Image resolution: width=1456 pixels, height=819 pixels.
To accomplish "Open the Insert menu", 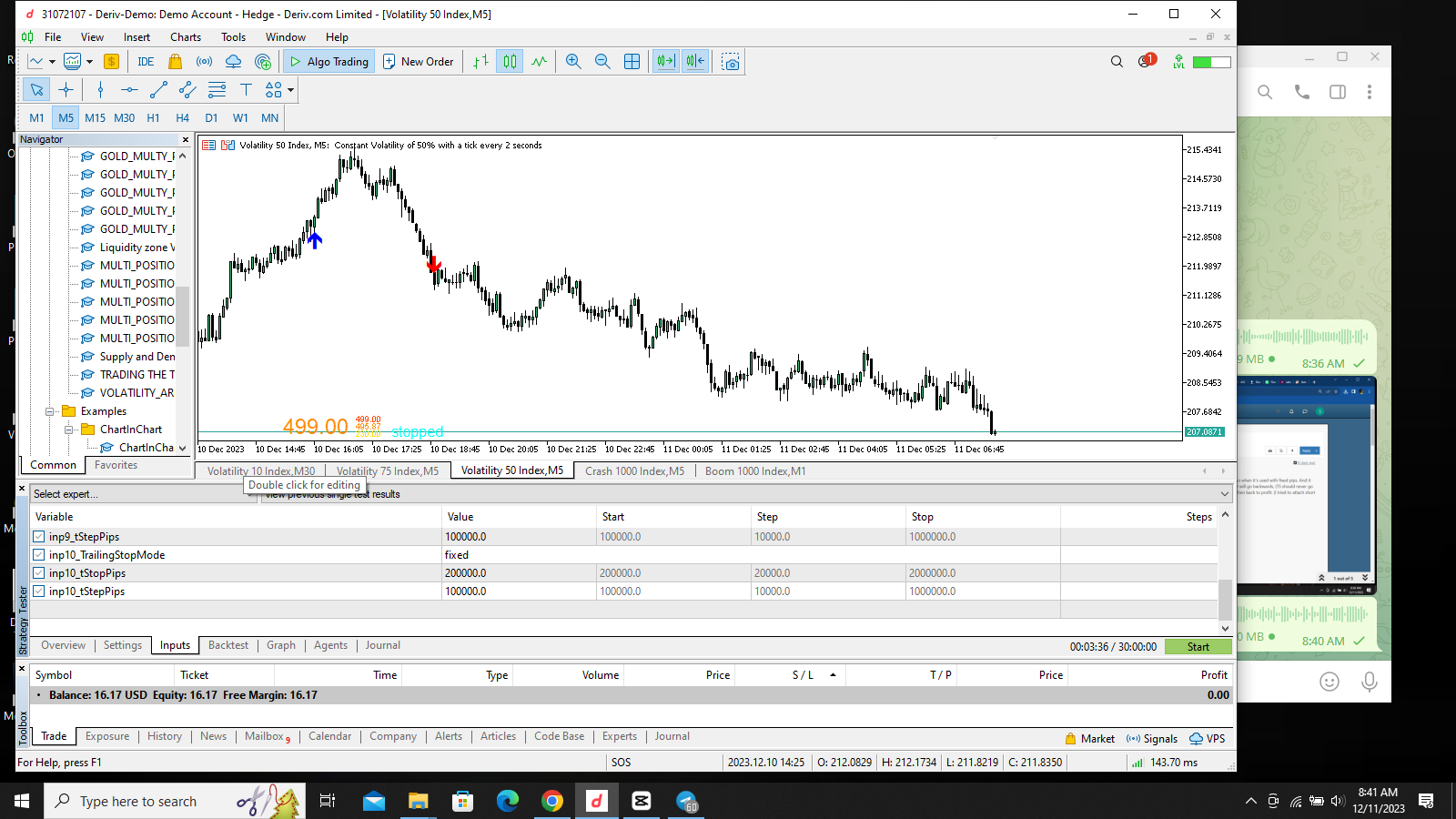I will point(137,37).
